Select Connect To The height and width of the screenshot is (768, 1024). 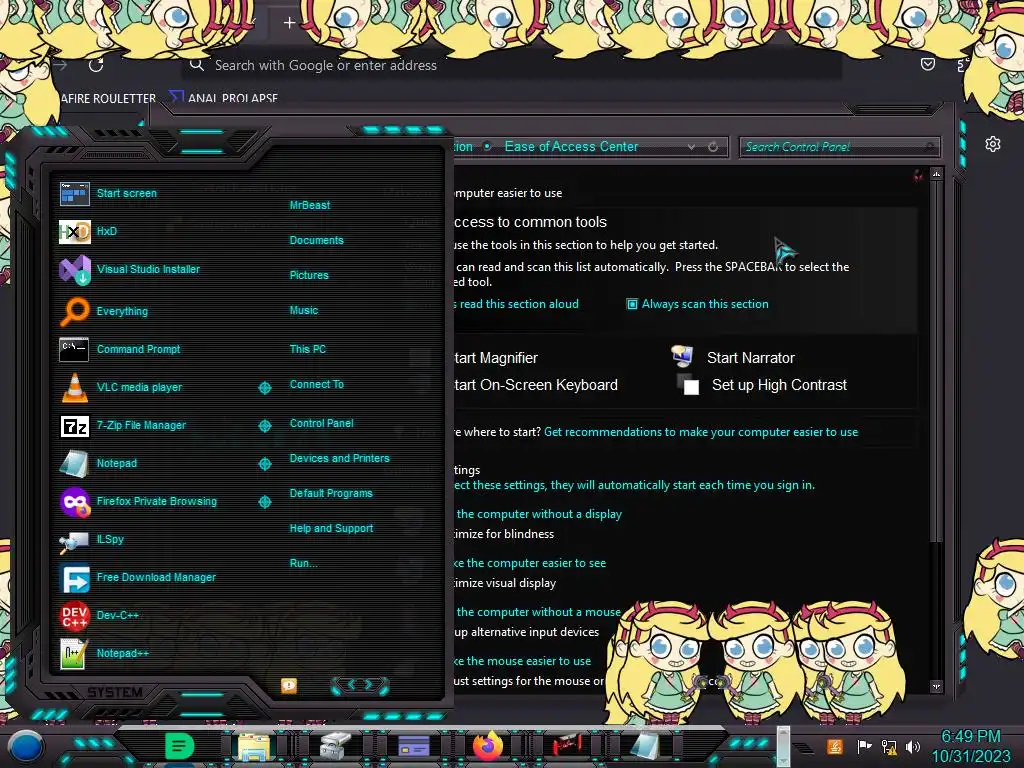tap(316, 385)
